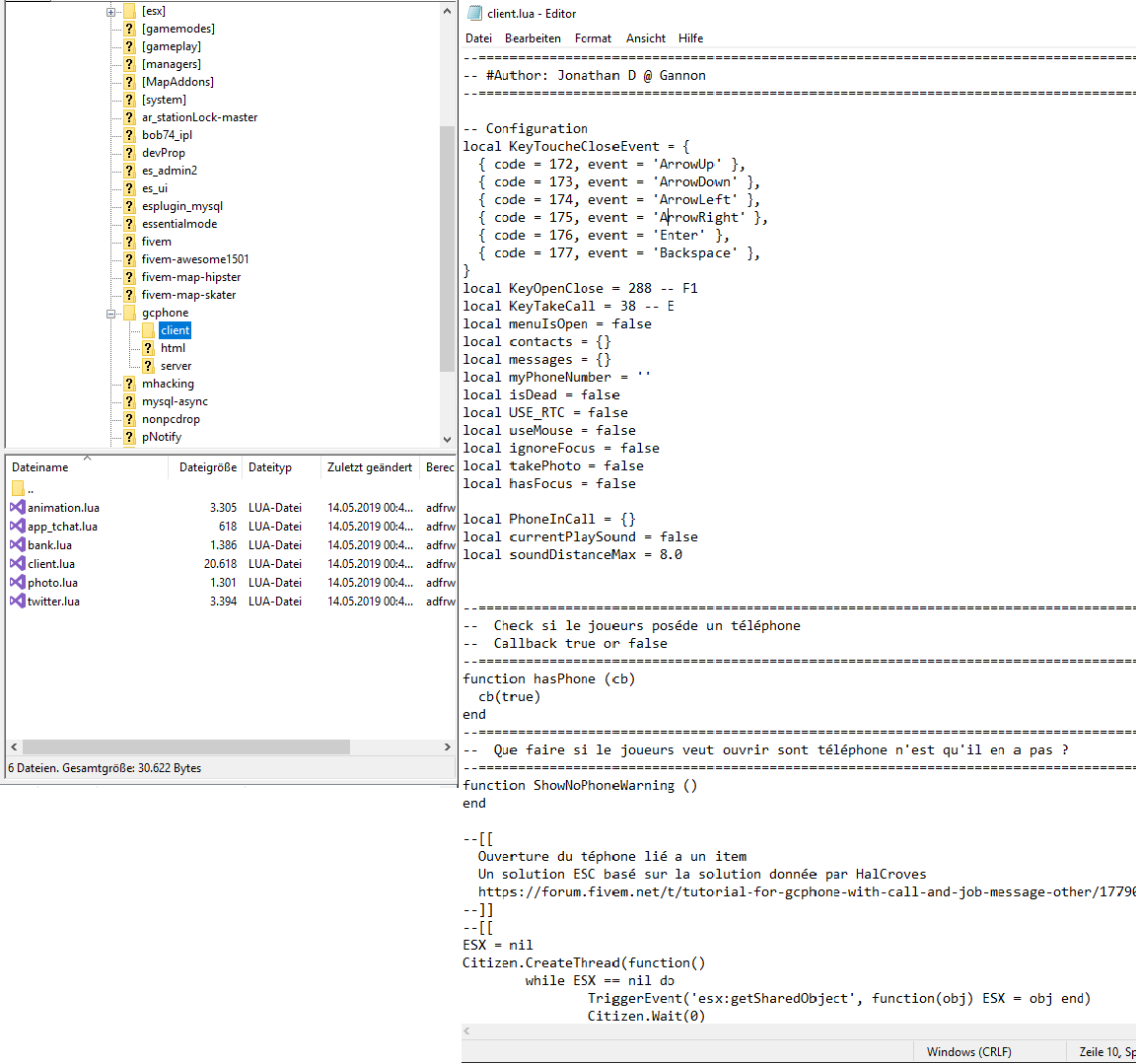Click the question-mark folder icon beside mysql-async
Viewport: 1136px width, 1064px height.
(129, 401)
